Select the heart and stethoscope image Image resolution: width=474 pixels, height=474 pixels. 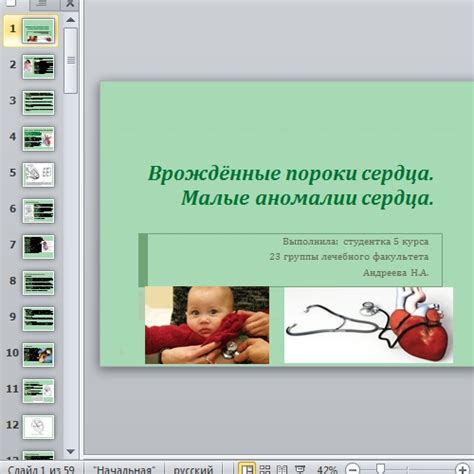(x=368, y=325)
